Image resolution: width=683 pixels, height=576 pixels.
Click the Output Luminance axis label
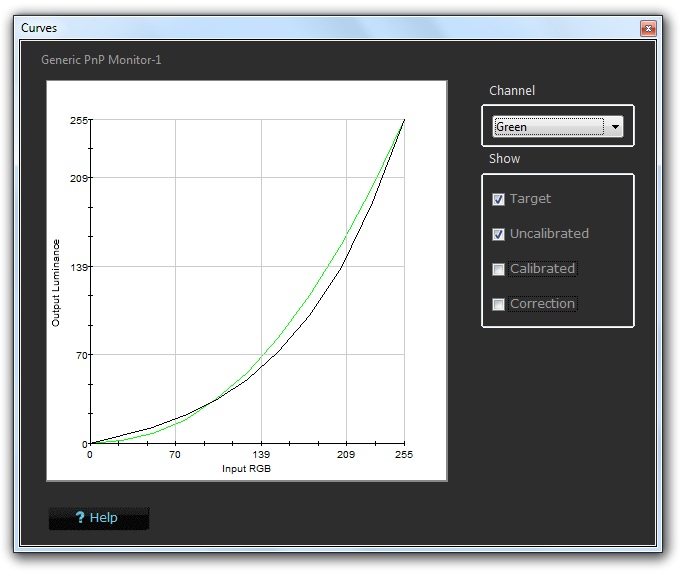tap(56, 282)
